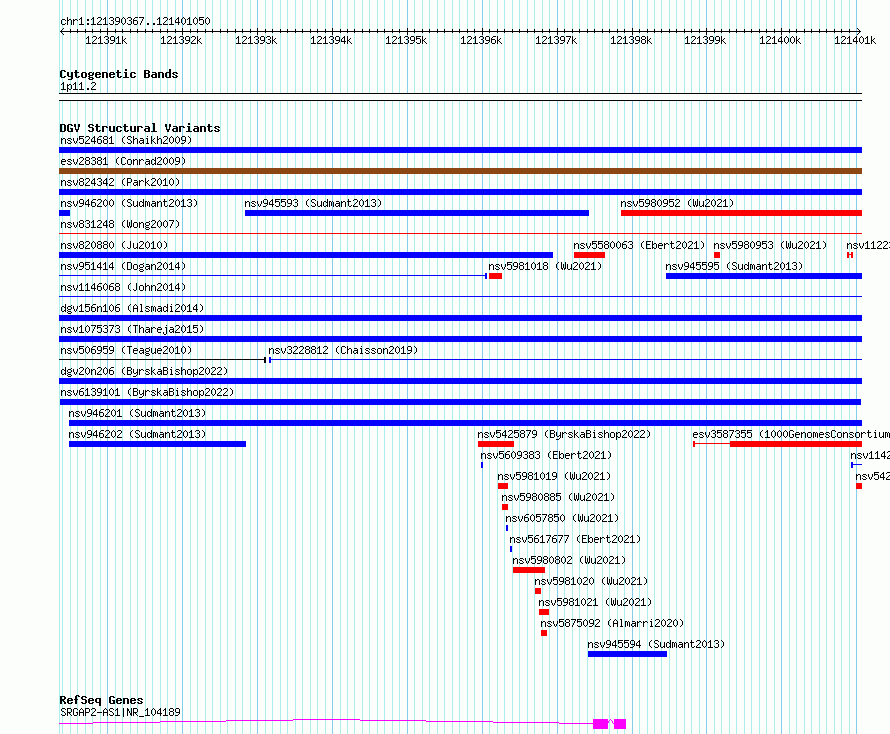
Task: Click red nsv5981020 Wu2021 marker
Action: pyautogui.click(x=538, y=591)
